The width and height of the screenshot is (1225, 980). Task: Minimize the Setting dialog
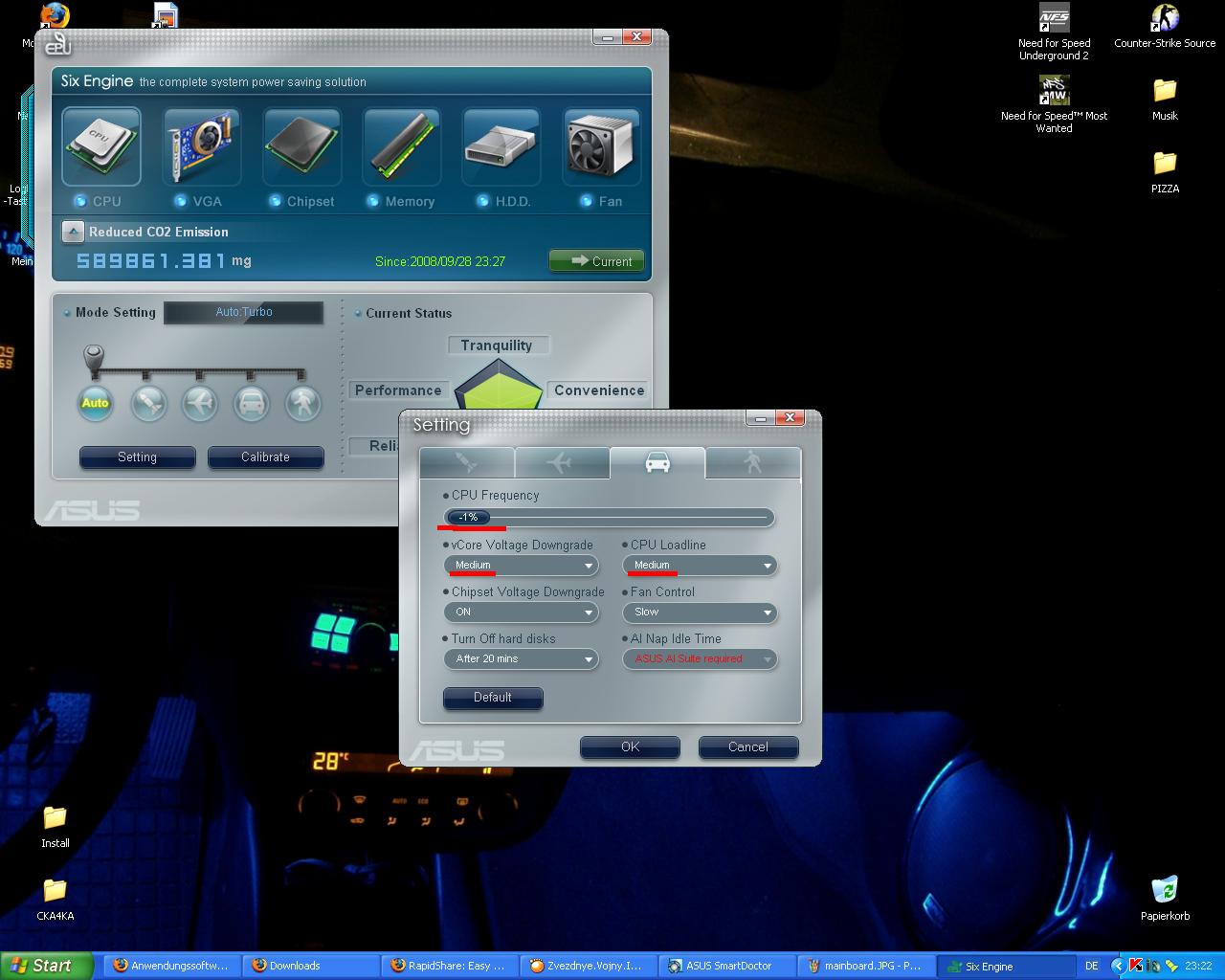(x=762, y=418)
